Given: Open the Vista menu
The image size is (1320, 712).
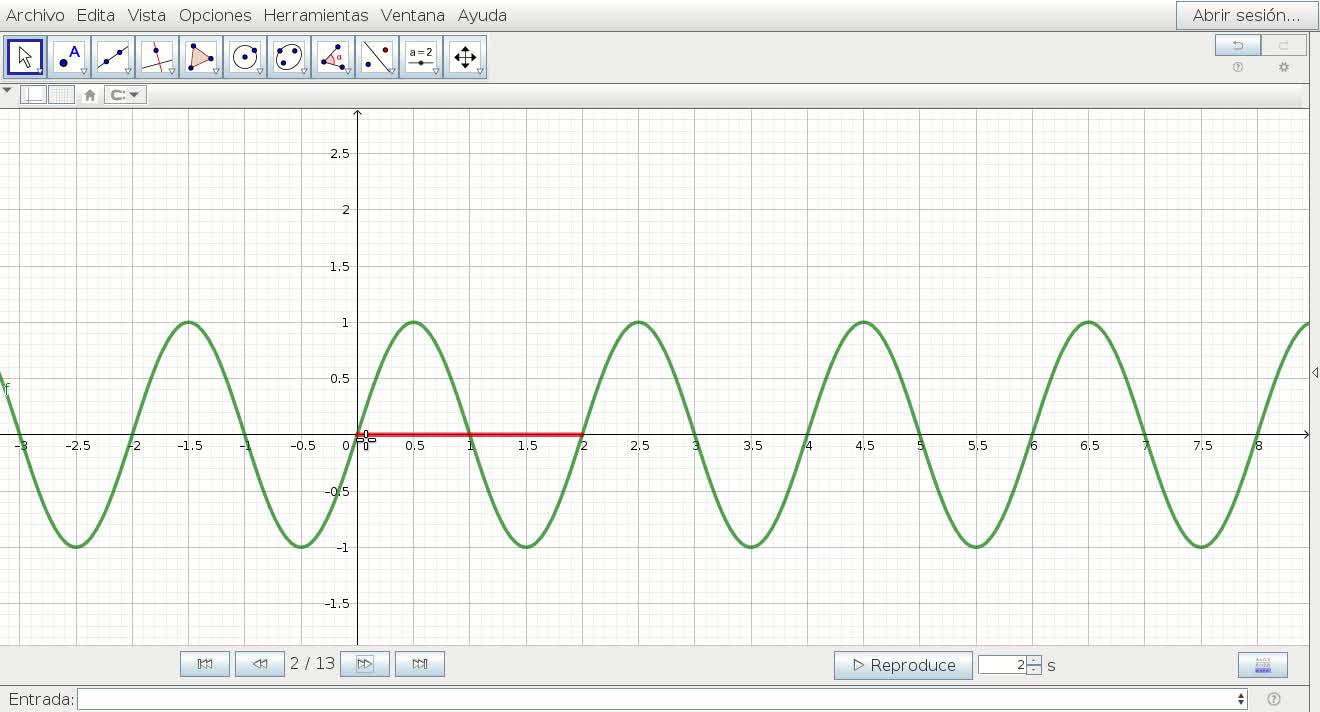Looking at the screenshot, I should coord(147,15).
